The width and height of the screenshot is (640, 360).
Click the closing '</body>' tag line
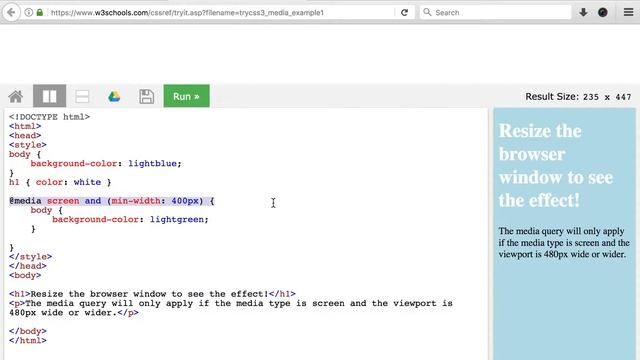pyautogui.click(x=28, y=331)
